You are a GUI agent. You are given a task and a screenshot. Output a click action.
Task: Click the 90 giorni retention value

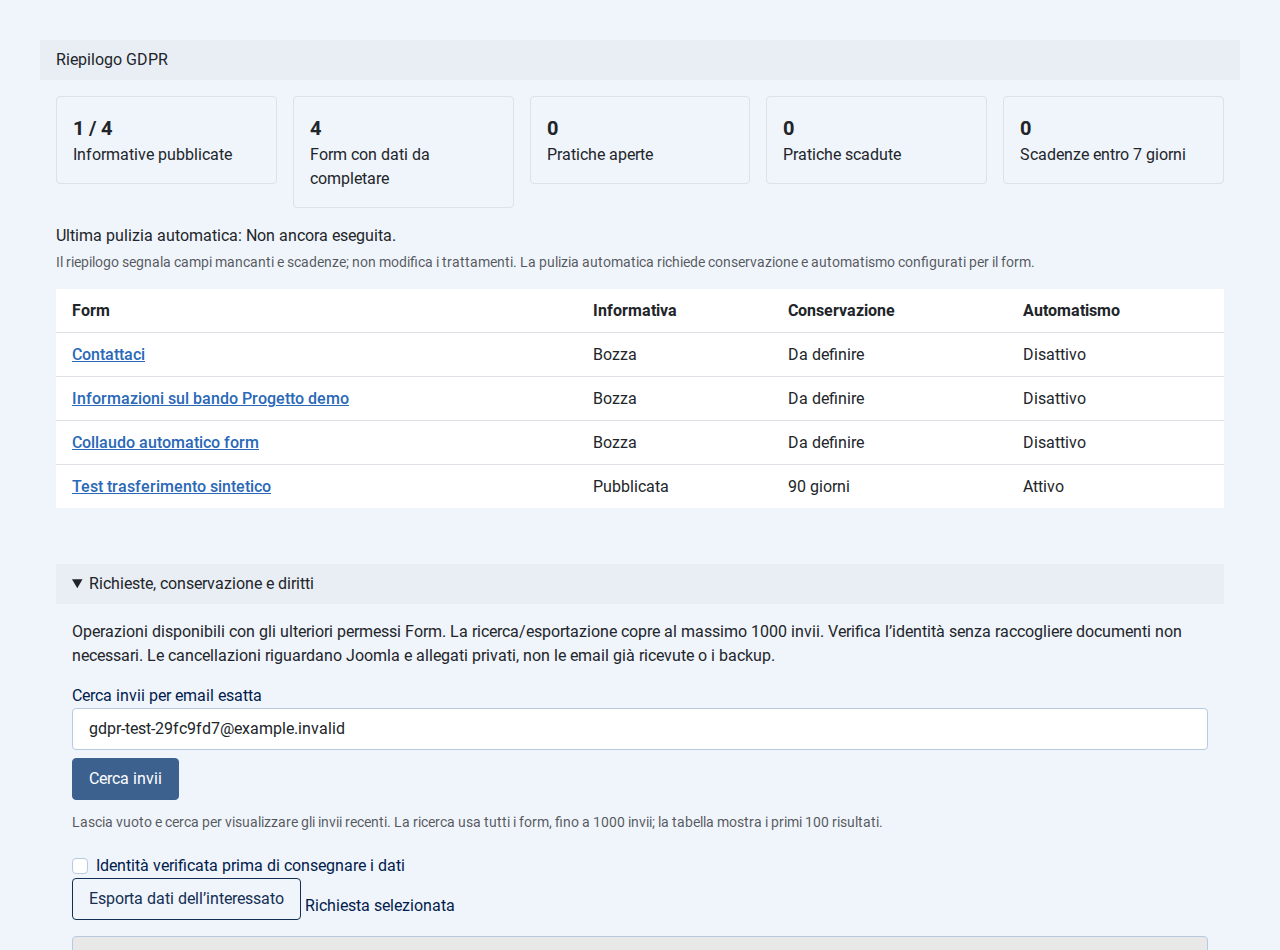click(x=819, y=487)
